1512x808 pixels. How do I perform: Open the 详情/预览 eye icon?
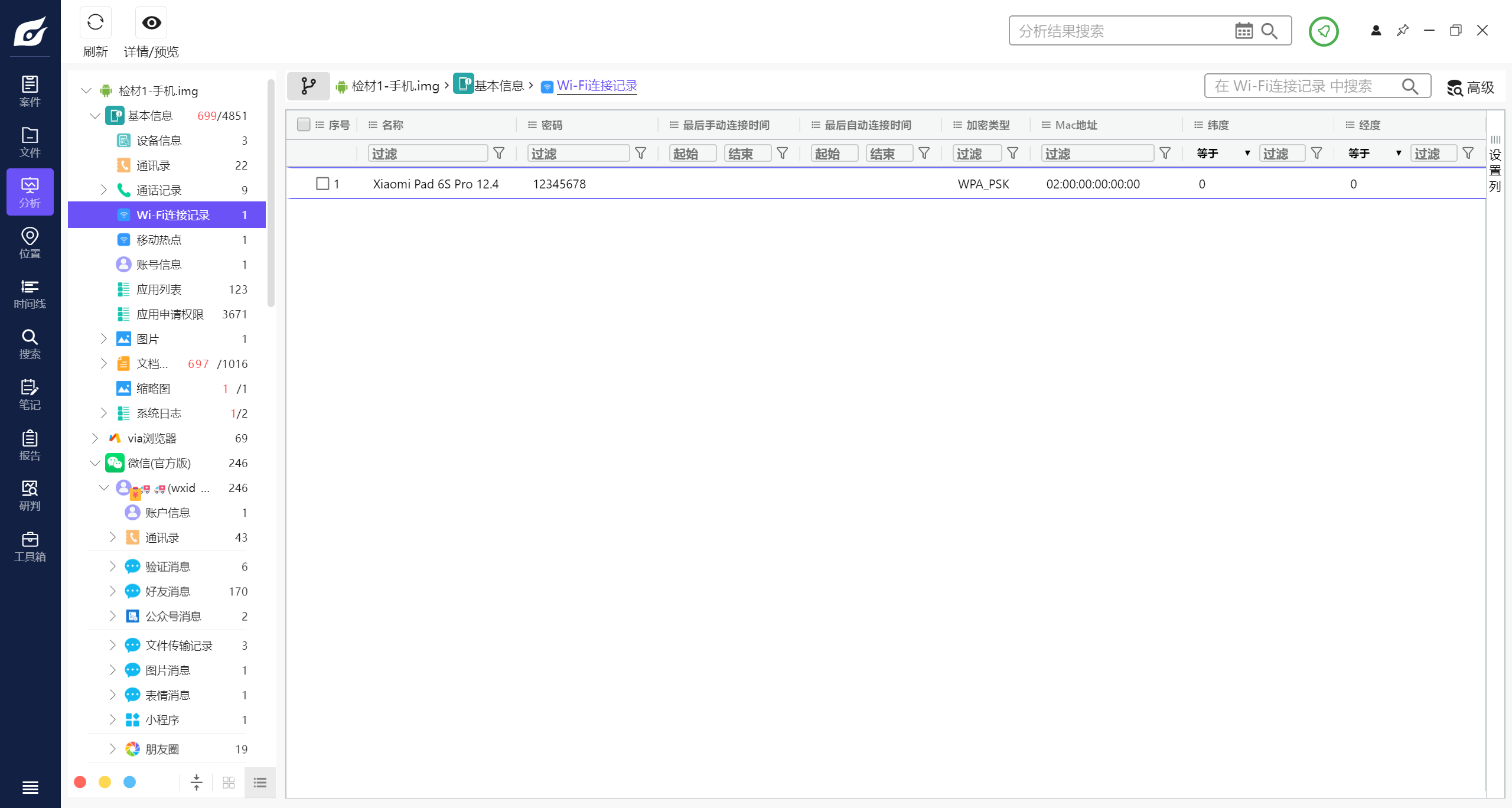click(x=151, y=24)
